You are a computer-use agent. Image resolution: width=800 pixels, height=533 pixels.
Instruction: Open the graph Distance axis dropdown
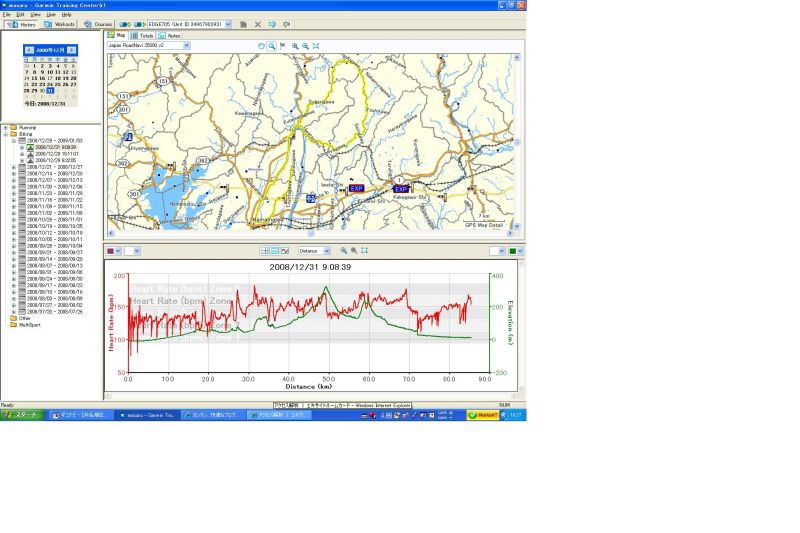327,250
